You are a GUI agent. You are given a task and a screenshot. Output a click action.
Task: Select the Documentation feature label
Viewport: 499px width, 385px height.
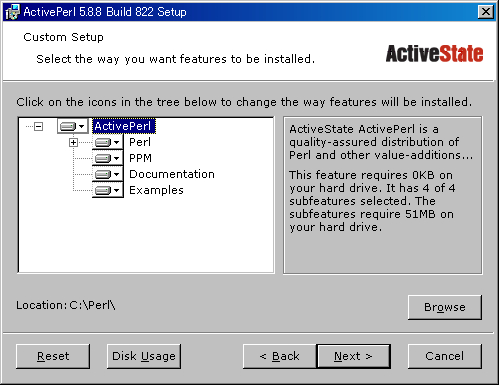coord(172,174)
